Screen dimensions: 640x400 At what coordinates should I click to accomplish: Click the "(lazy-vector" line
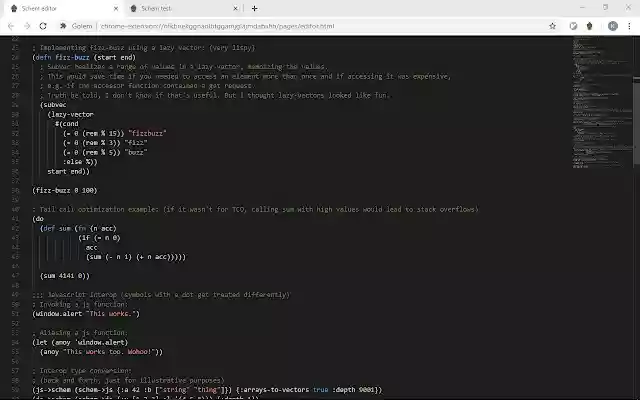point(71,115)
